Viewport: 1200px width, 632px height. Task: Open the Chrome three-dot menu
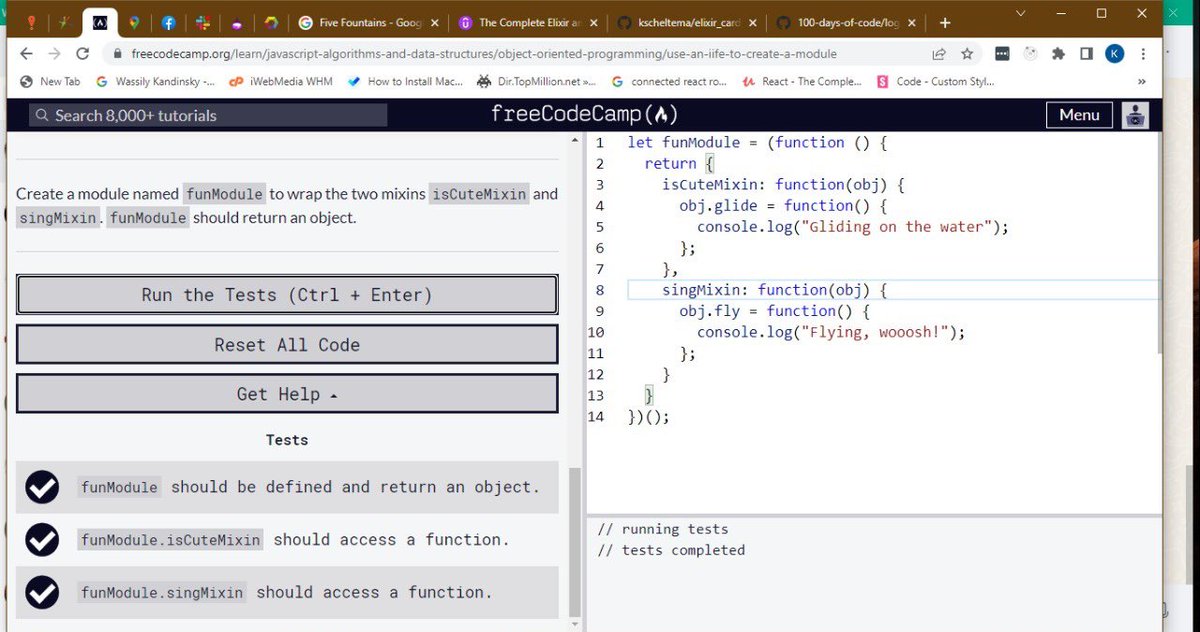[1143, 54]
